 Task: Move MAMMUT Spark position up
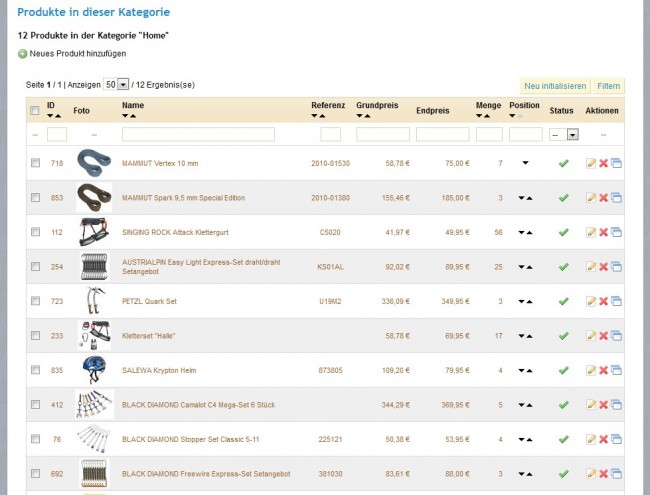coord(529,198)
